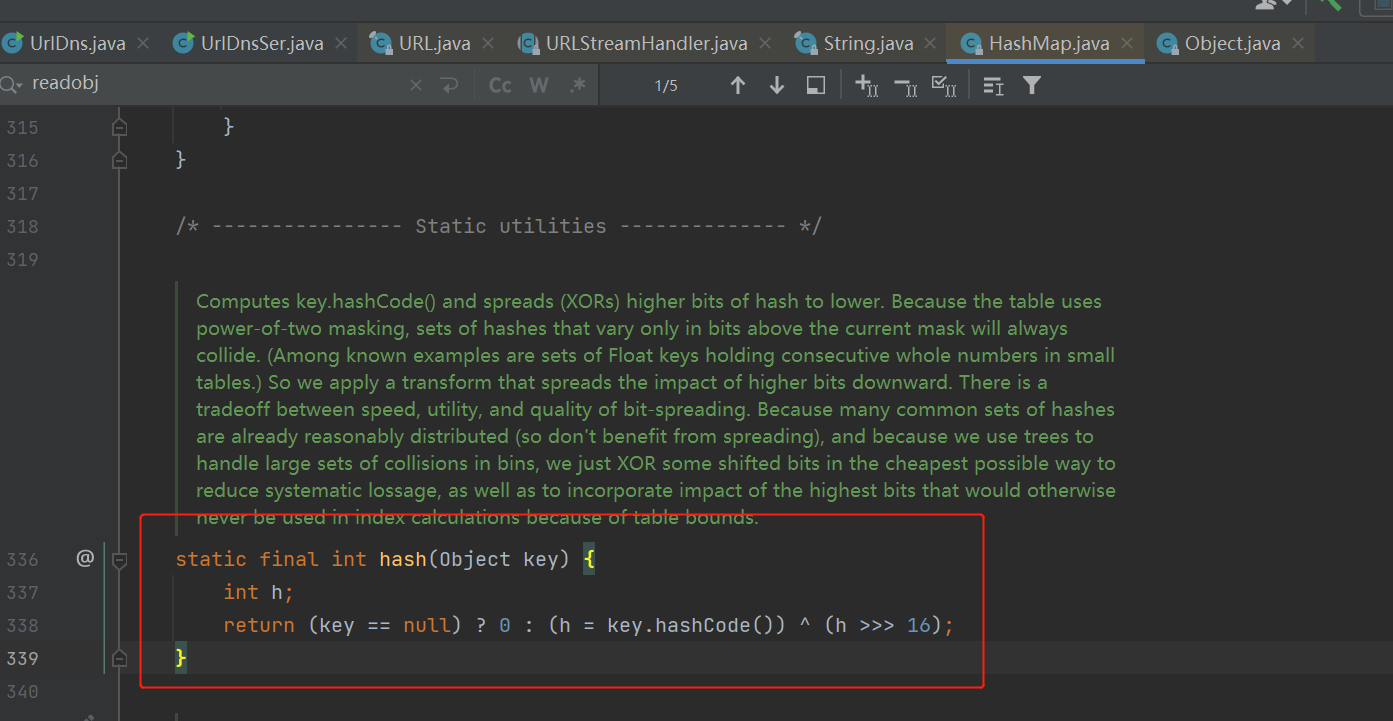Viewport: 1393px width, 721px height.
Task: Click line number 318 in gutter
Action: point(22,226)
